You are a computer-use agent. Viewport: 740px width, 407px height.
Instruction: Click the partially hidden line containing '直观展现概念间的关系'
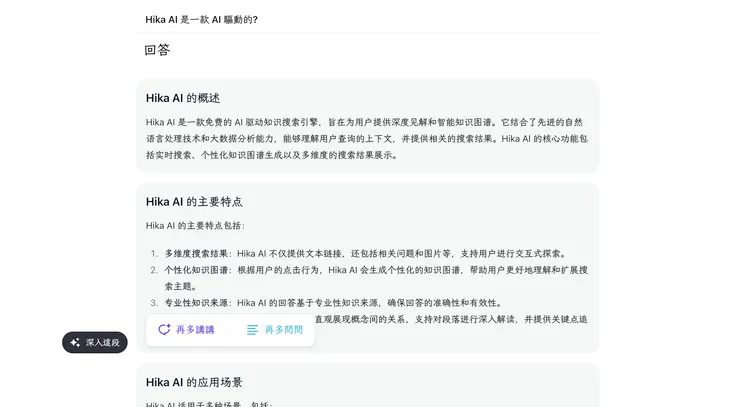451,319
